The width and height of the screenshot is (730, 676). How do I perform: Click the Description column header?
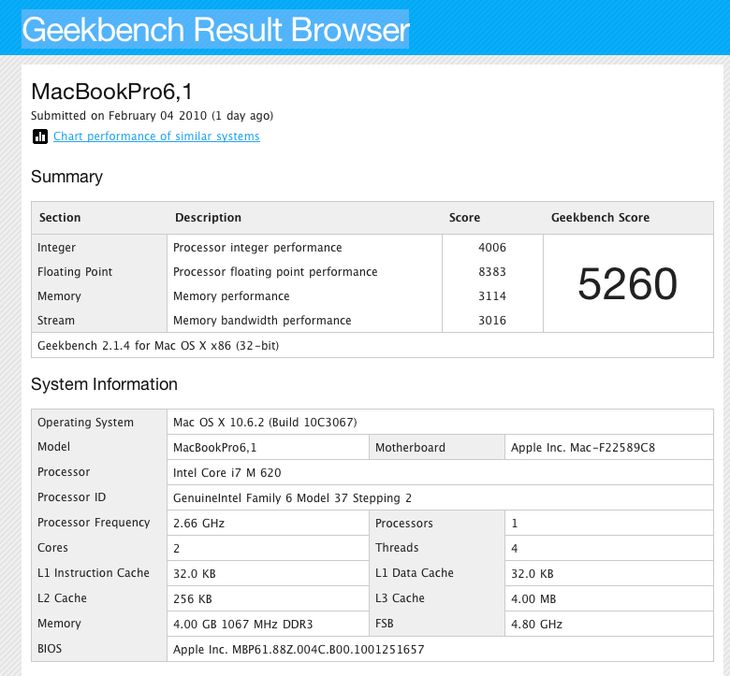click(208, 217)
